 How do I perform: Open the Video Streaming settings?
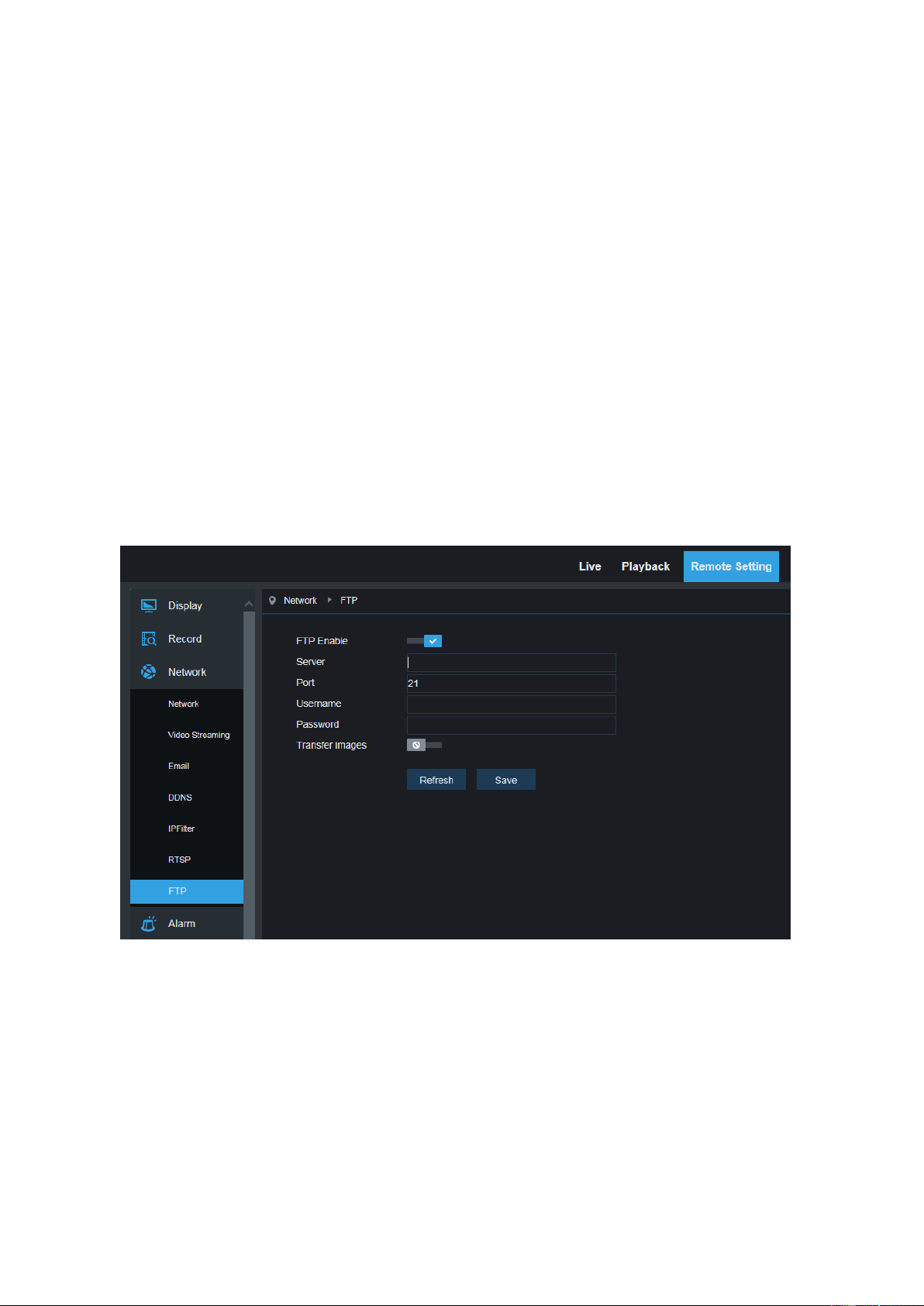(x=198, y=735)
